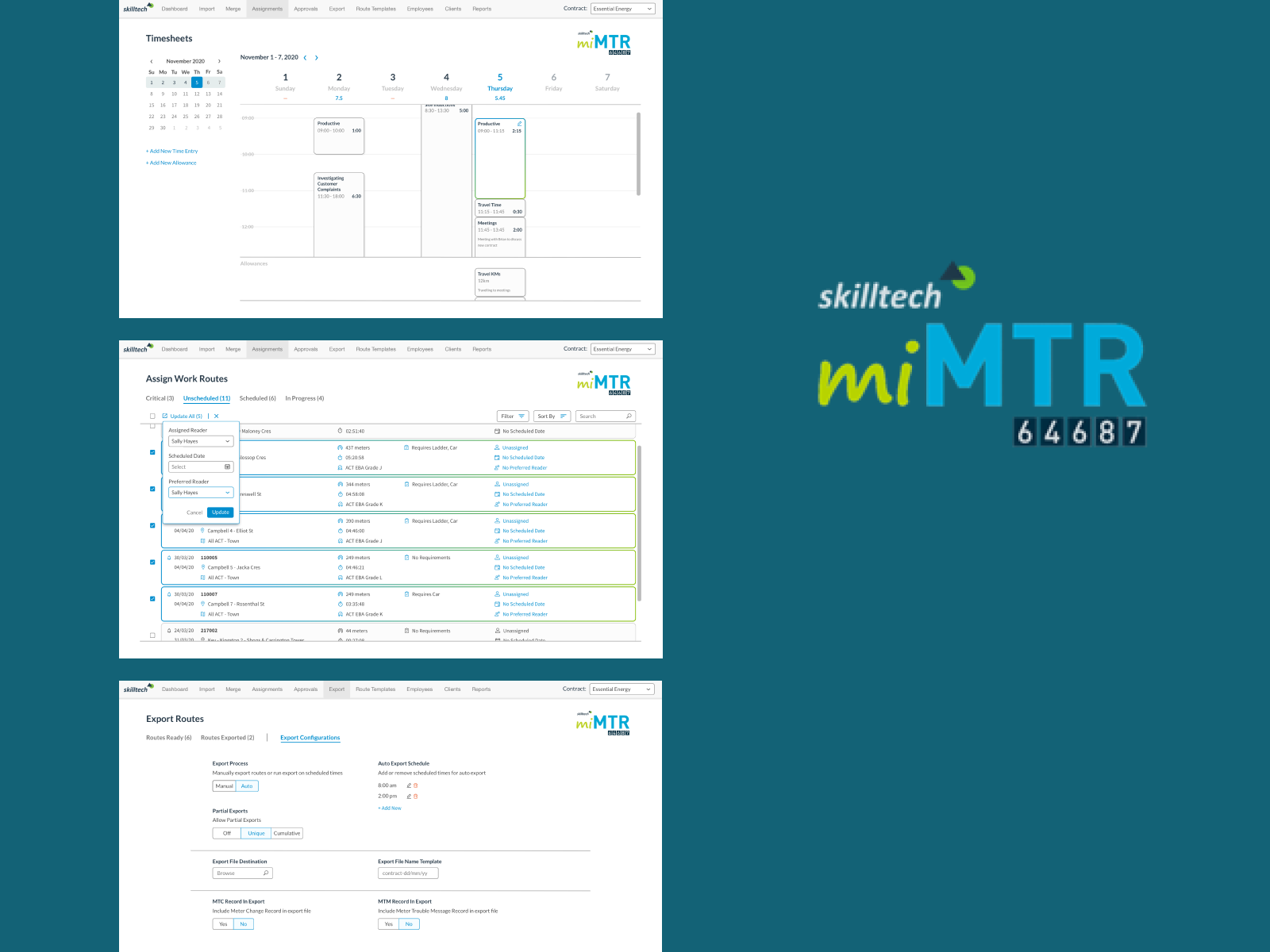
Task: Uncheck the 437 meters route checkbox
Action: click(x=152, y=452)
